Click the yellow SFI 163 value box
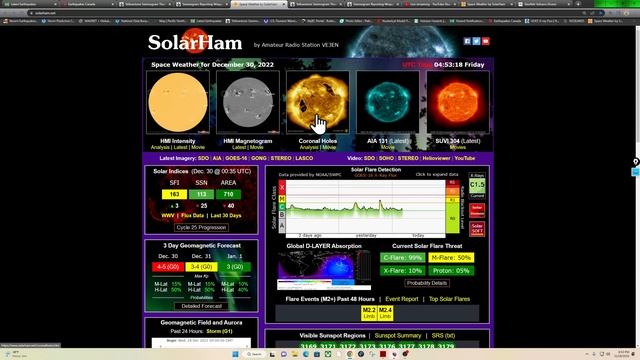The image size is (640, 360). pyautogui.click(x=174, y=194)
